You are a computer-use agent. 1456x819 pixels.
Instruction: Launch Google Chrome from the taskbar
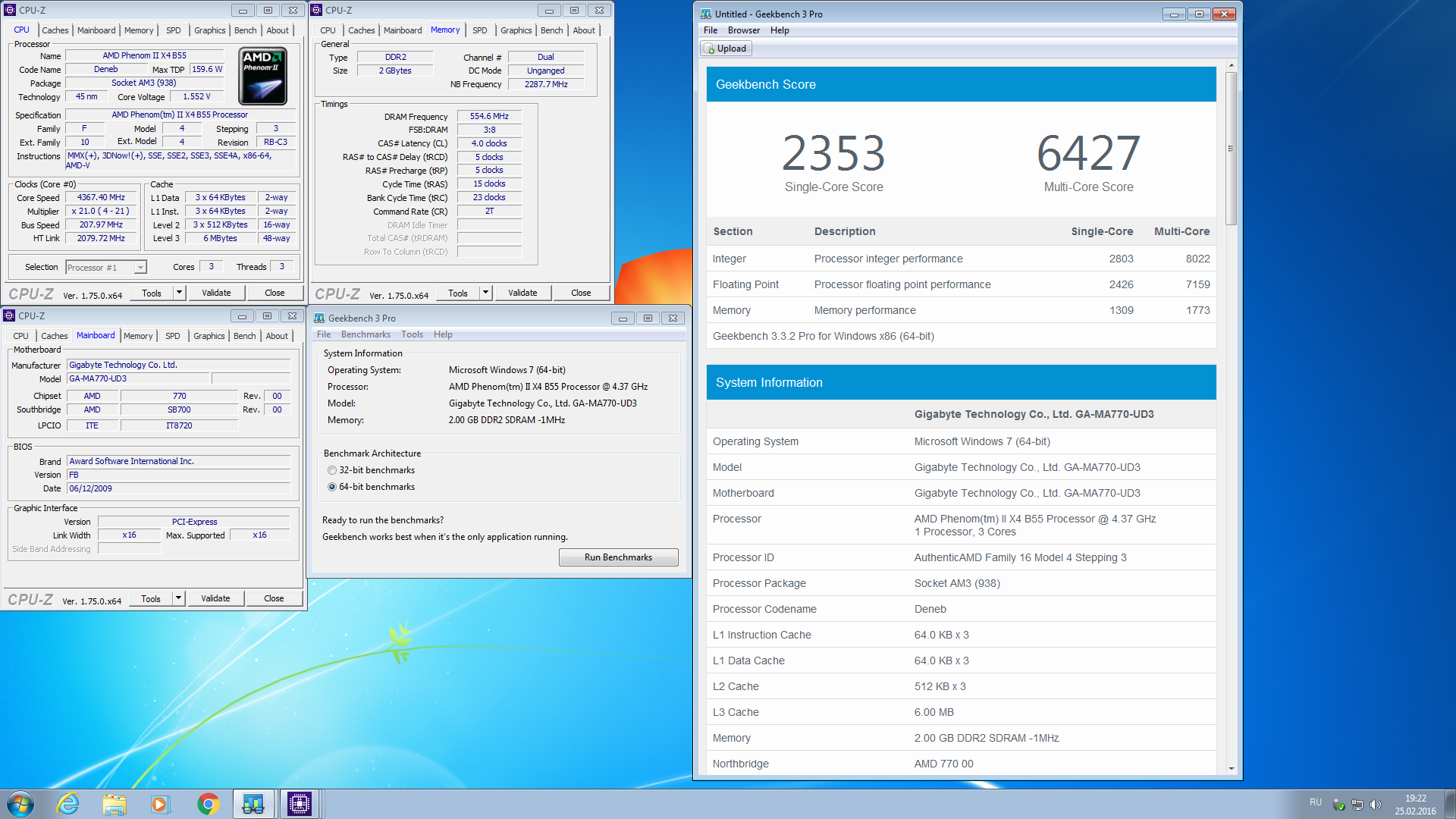(x=208, y=803)
